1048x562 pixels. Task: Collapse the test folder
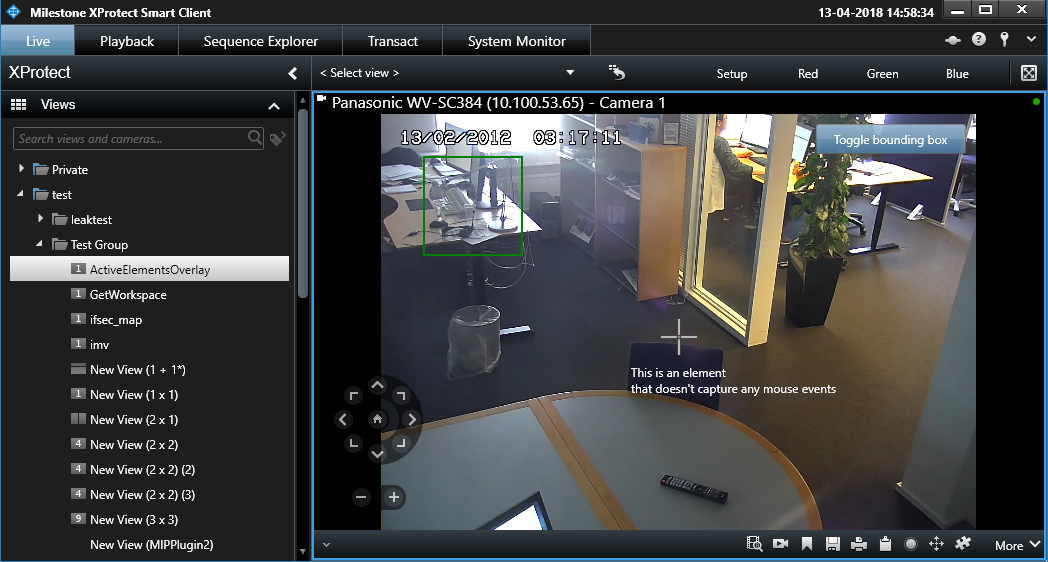(21, 193)
